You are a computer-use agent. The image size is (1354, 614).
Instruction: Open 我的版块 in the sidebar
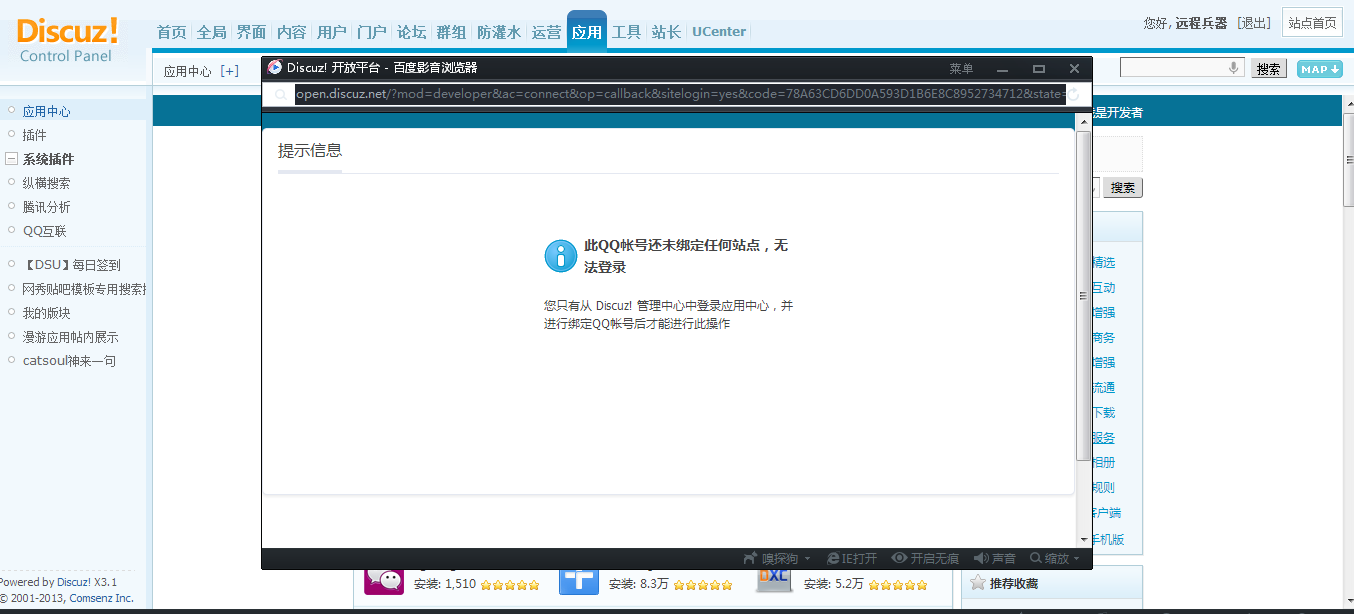pyautogui.click(x=47, y=313)
